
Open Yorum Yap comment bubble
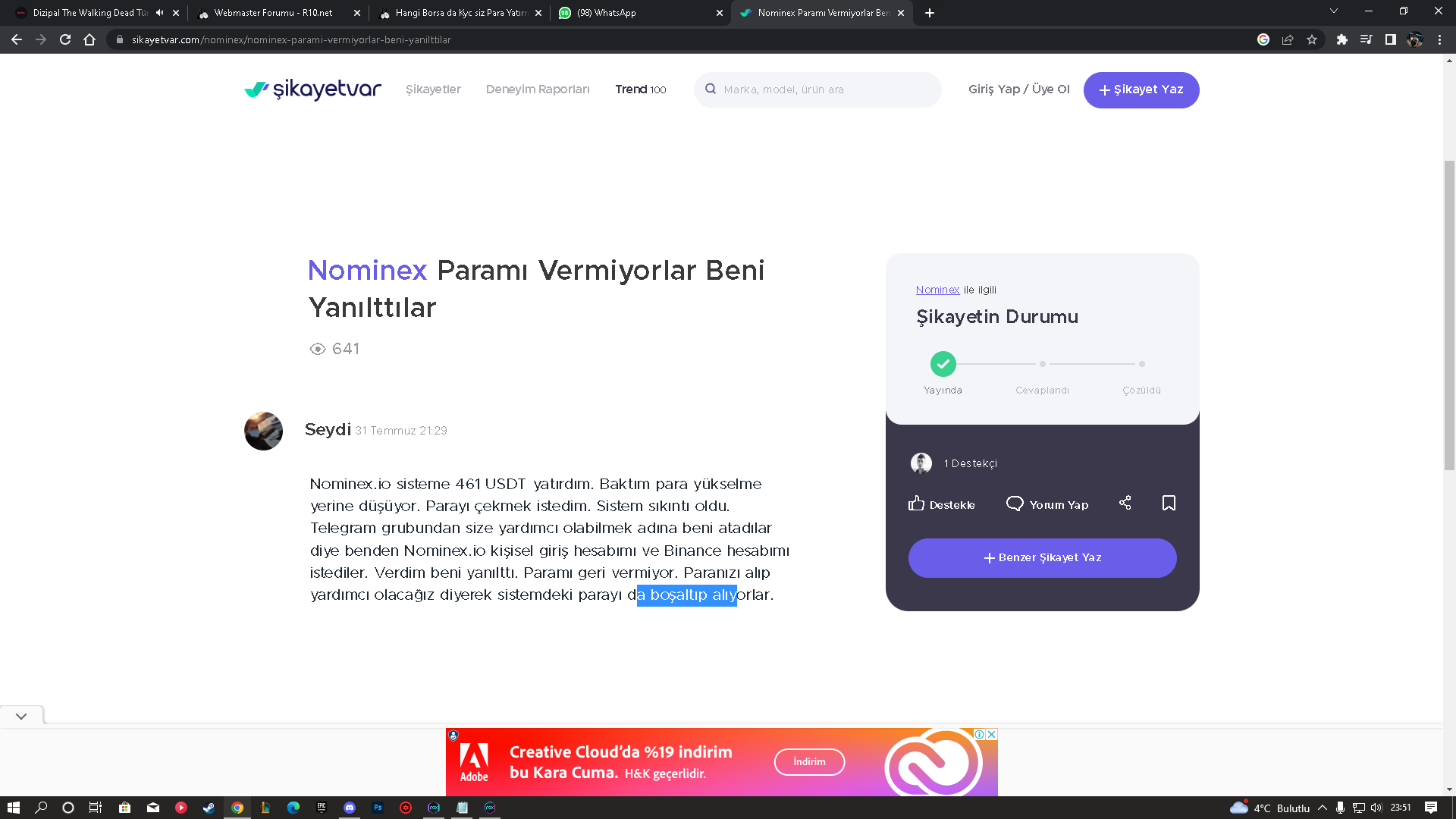pos(1015,504)
